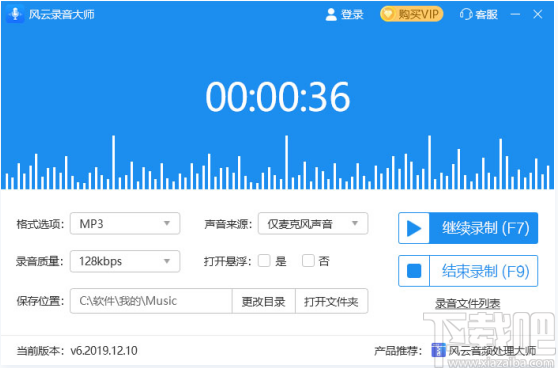Check the 是 floating window checkbox

(x=264, y=261)
